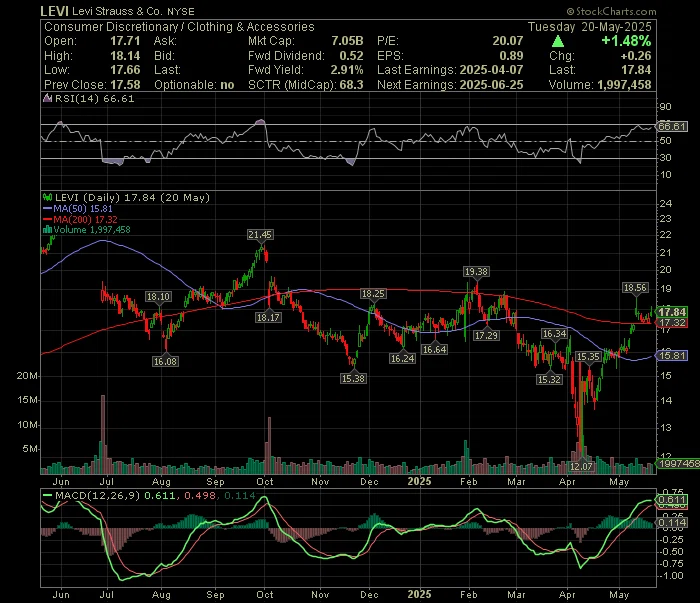Click the +1.48% percent change value
Image resolution: width=700 pixels, height=603 pixels.
click(626, 41)
